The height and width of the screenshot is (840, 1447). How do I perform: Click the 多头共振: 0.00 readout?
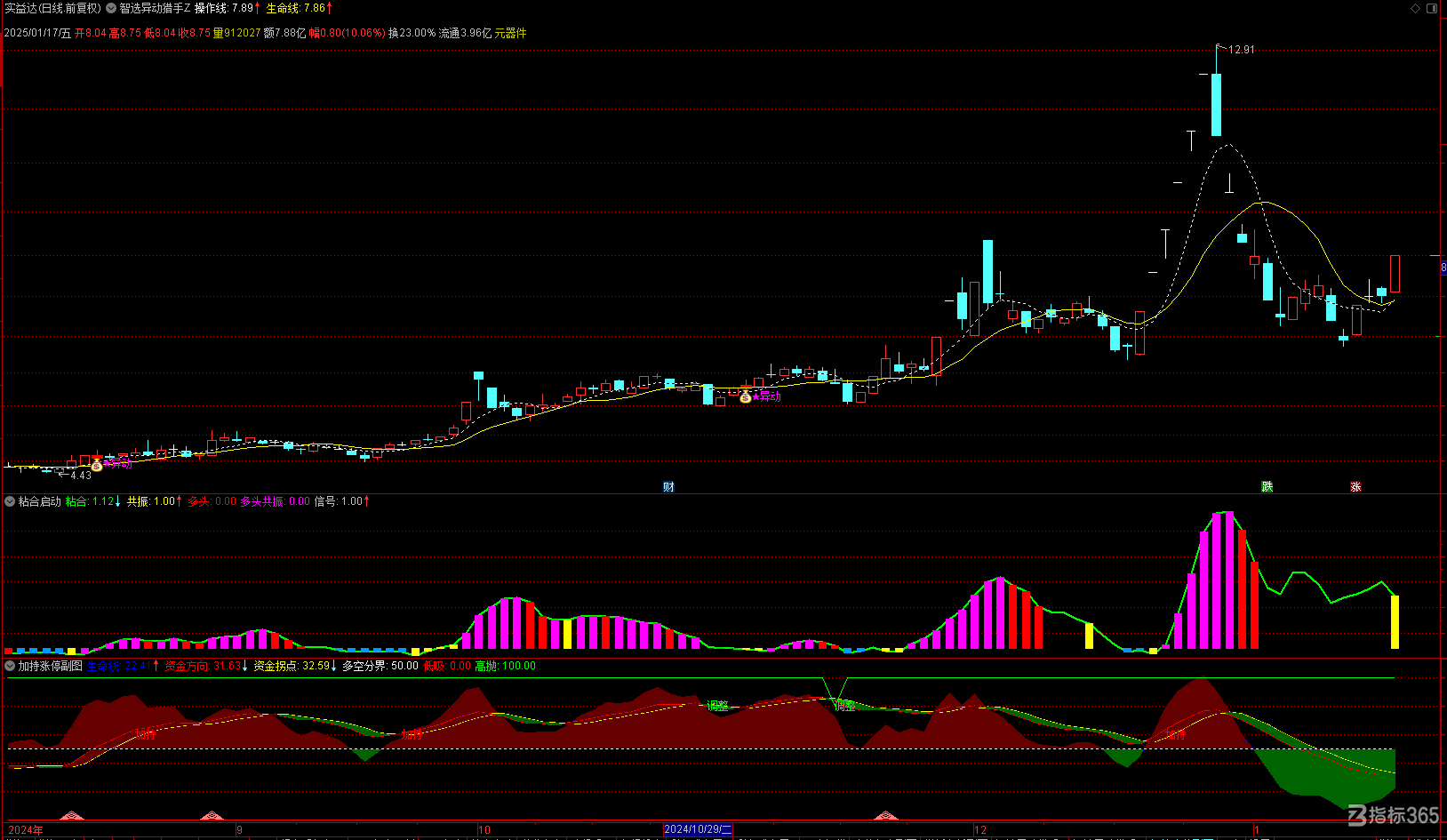pyautogui.click(x=275, y=501)
